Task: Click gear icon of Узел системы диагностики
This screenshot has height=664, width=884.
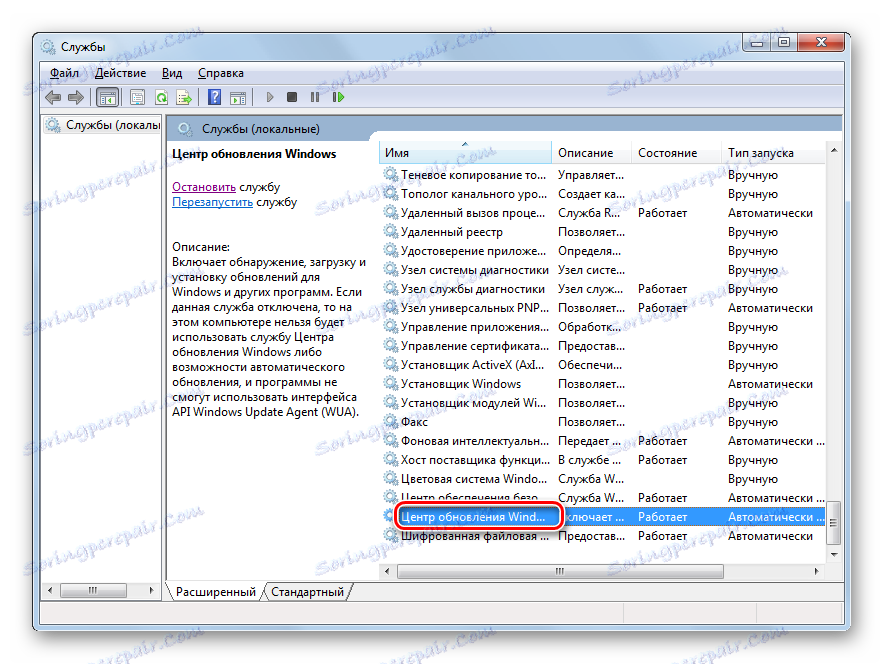Action: pos(391,269)
